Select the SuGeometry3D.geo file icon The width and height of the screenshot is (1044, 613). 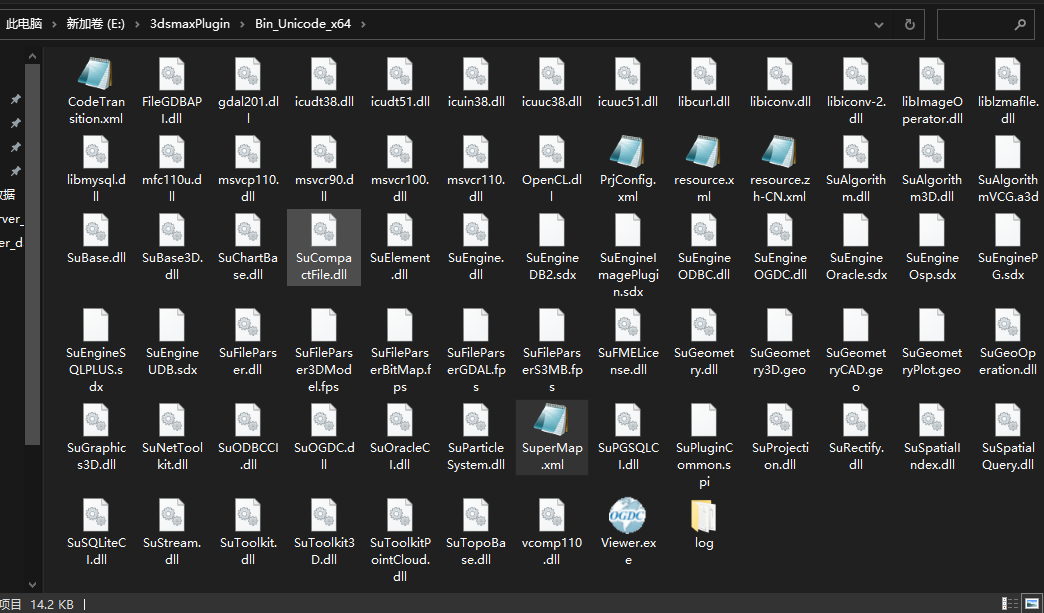780,325
